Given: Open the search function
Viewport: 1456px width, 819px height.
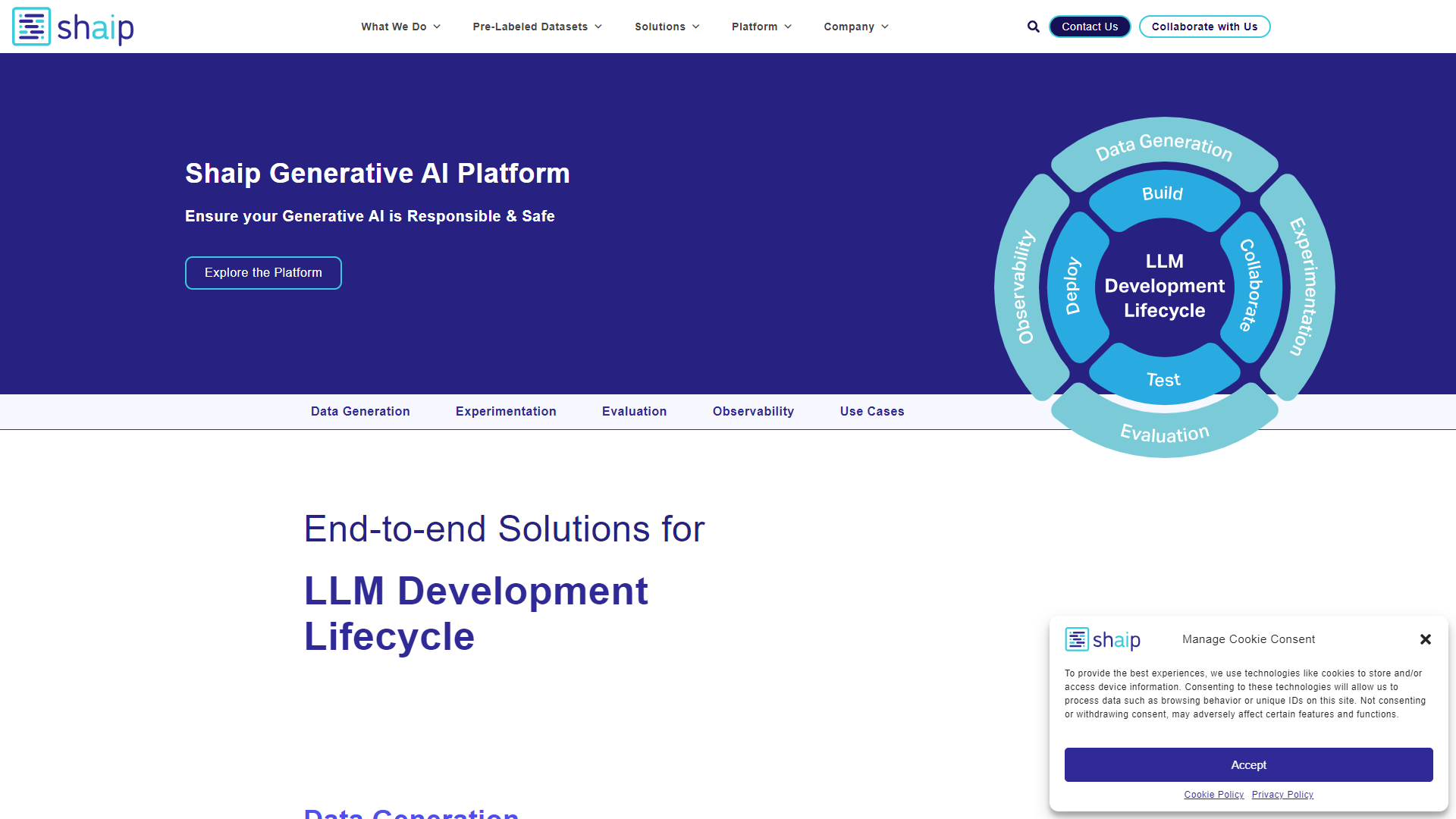Looking at the screenshot, I should (1033, 27).
